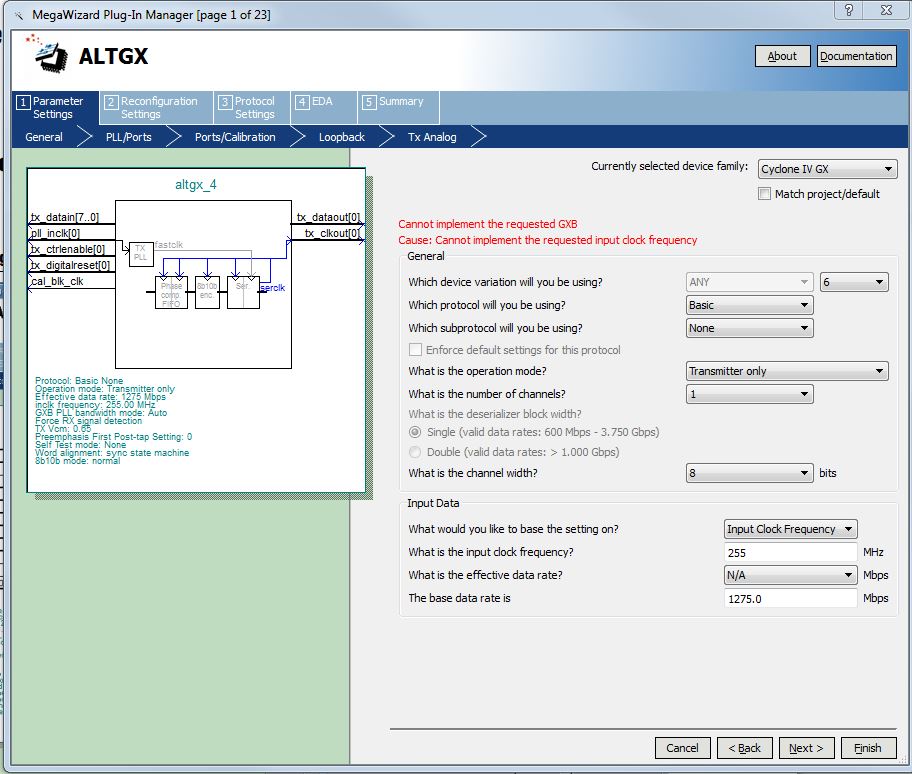This screenshot has width=912, height=774.
Task: Open the channel width dropdown
Action: click(x=749, y=473)
